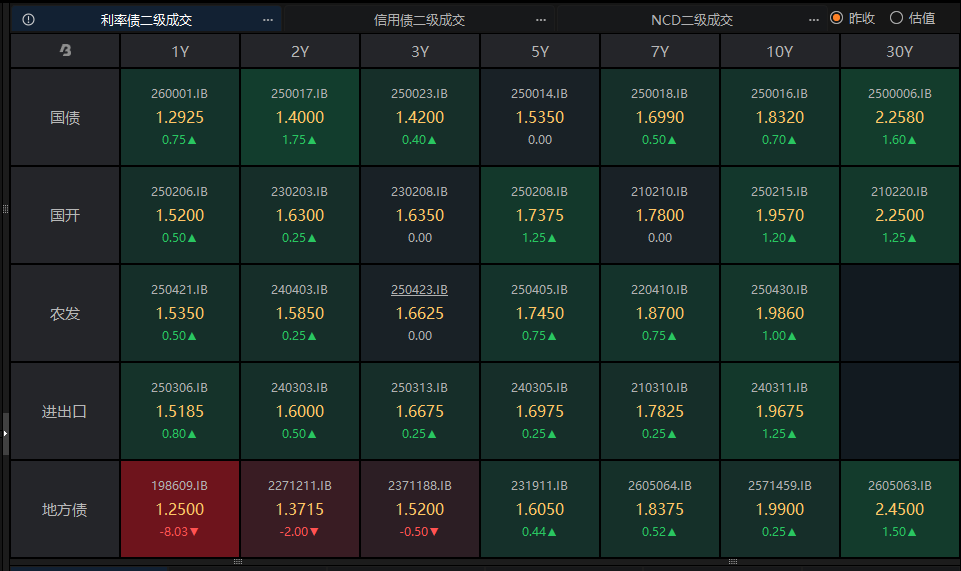The width and height of the screenshot is (961, 571).
Task: Click the 10Y column header
Action: [x=779, y=51]
